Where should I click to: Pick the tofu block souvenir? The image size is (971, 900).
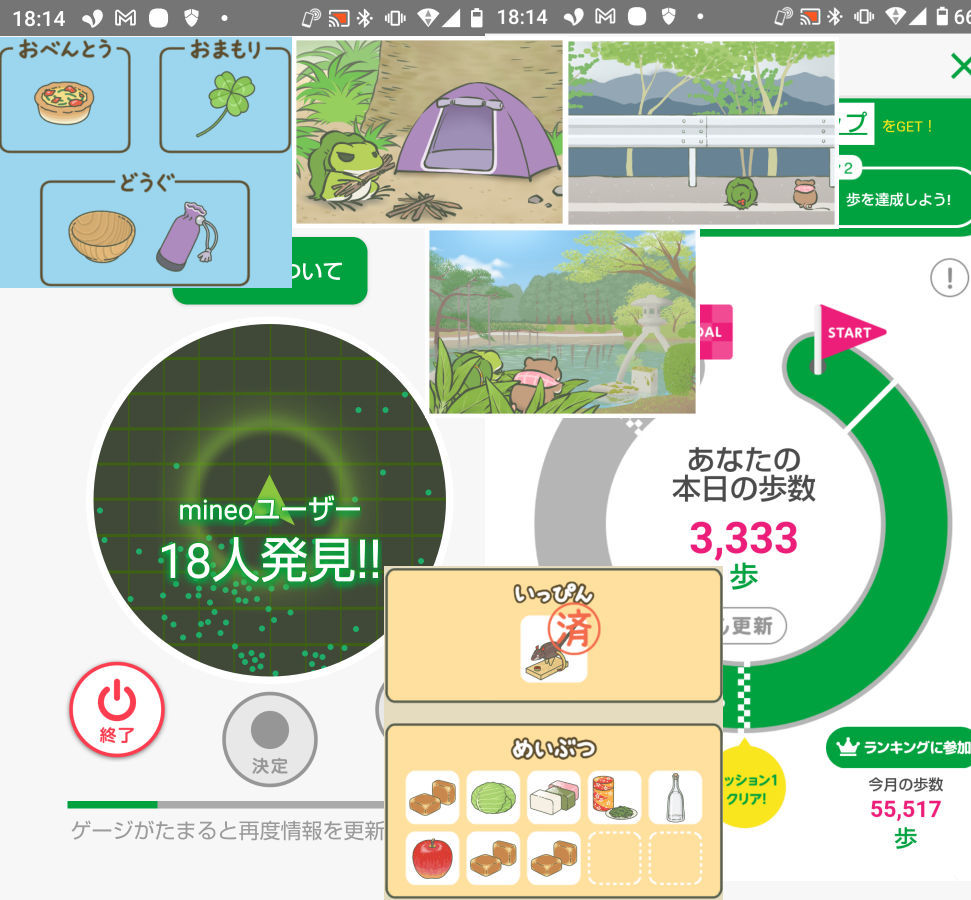pyautogui.click(x=554, y=797)
